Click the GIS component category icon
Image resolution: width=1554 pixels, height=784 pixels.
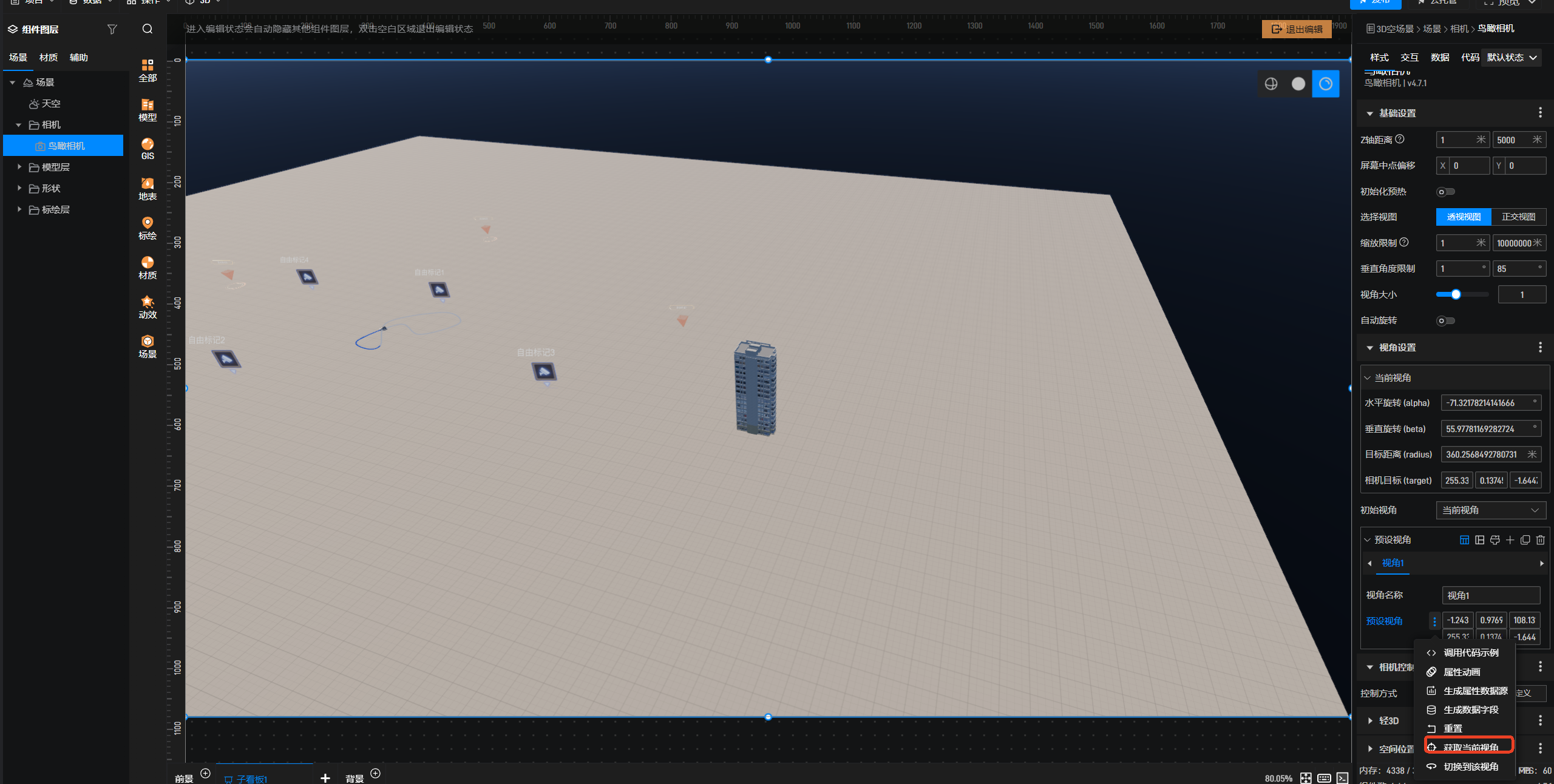tap(148, 148)
